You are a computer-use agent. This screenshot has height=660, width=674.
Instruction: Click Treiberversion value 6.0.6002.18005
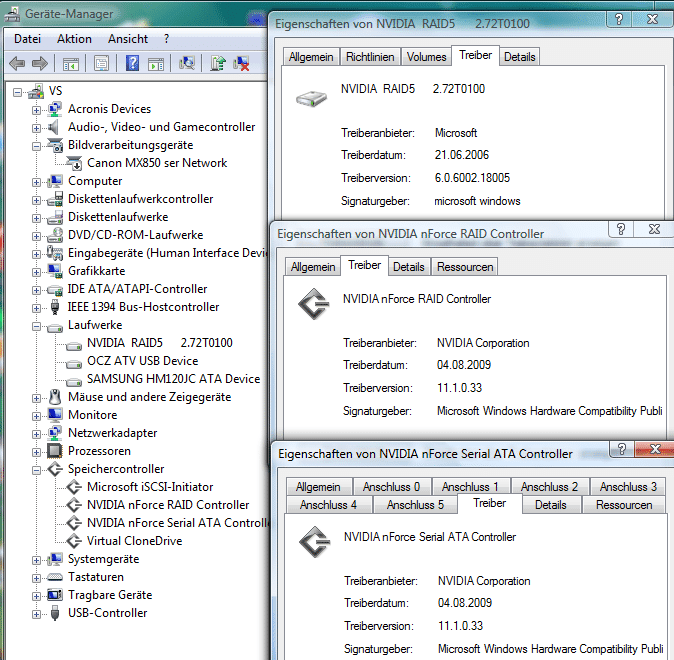[472, 178]
